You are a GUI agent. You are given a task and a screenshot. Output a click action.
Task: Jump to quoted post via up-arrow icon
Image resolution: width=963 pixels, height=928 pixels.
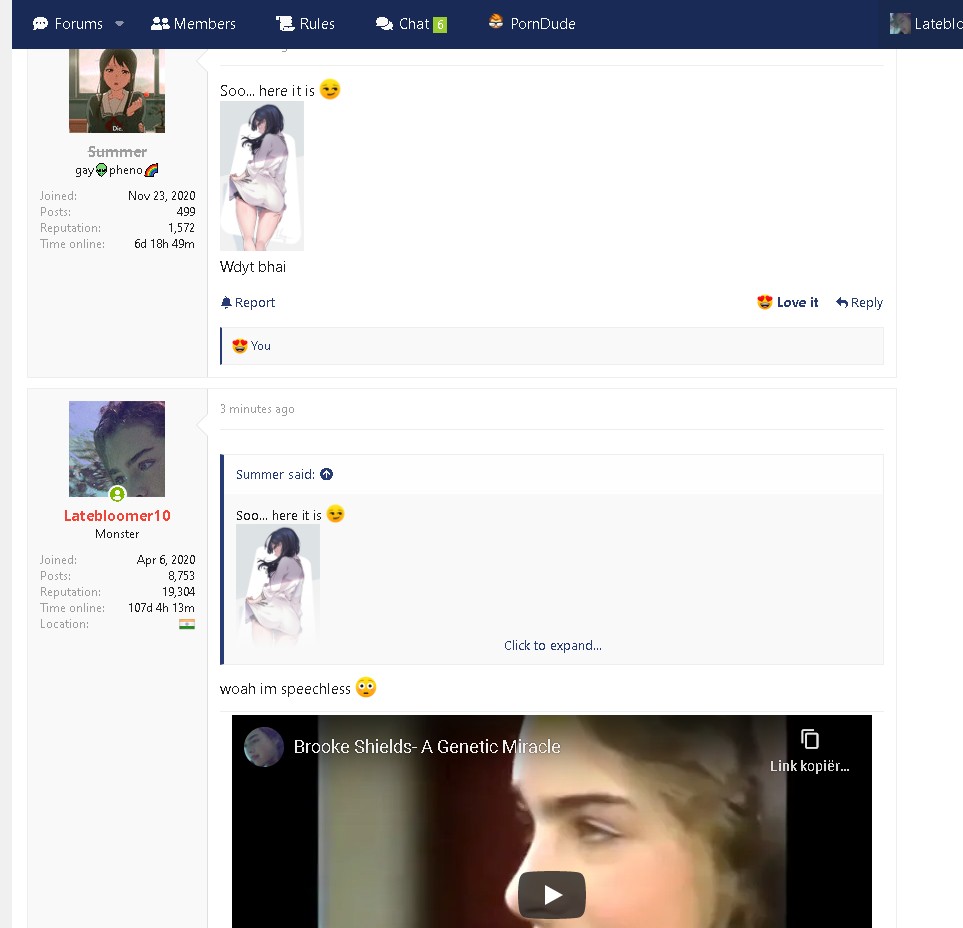327,474
